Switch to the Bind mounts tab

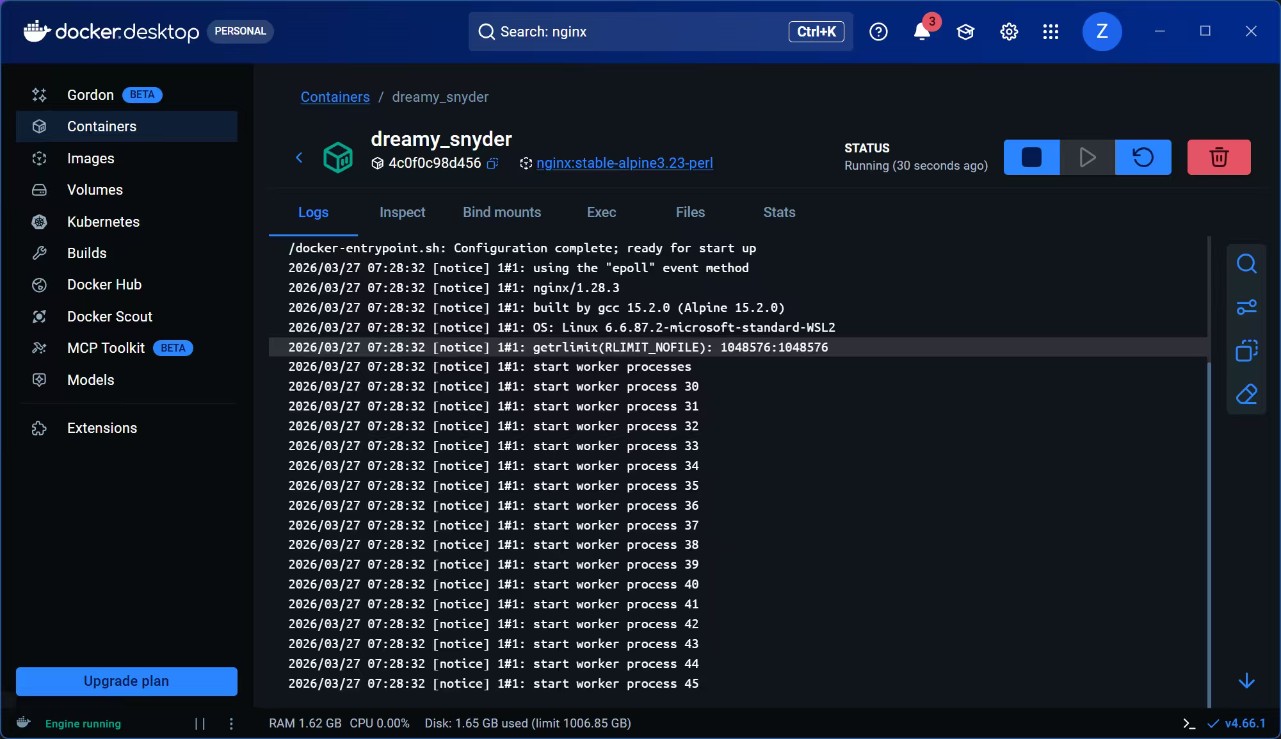click(x=502, y=213)
